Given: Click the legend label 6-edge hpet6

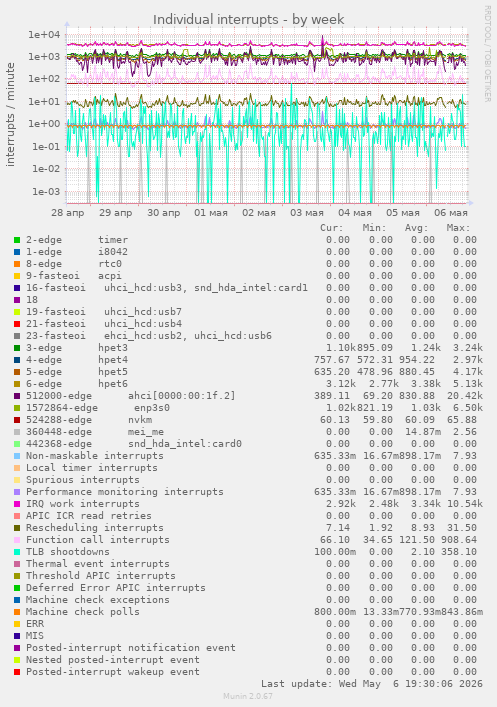Looking at the screenshot, I should 77,384.
